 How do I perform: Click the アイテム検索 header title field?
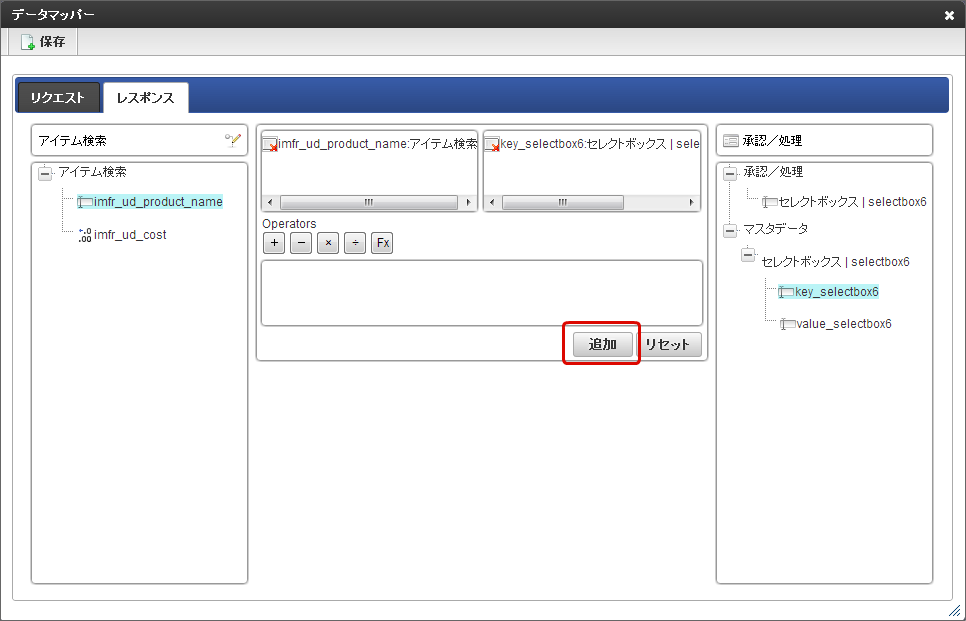tap(139, 140)
